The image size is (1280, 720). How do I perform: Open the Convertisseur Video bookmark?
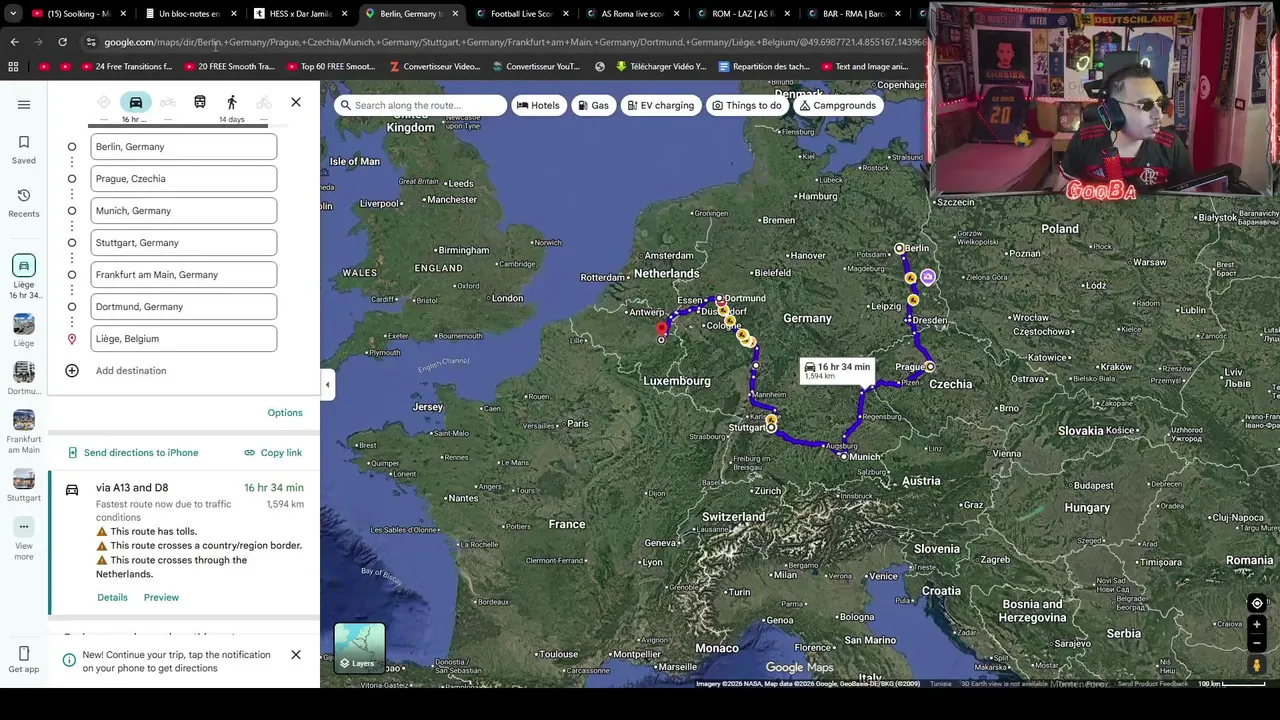[x=435, y=67]
